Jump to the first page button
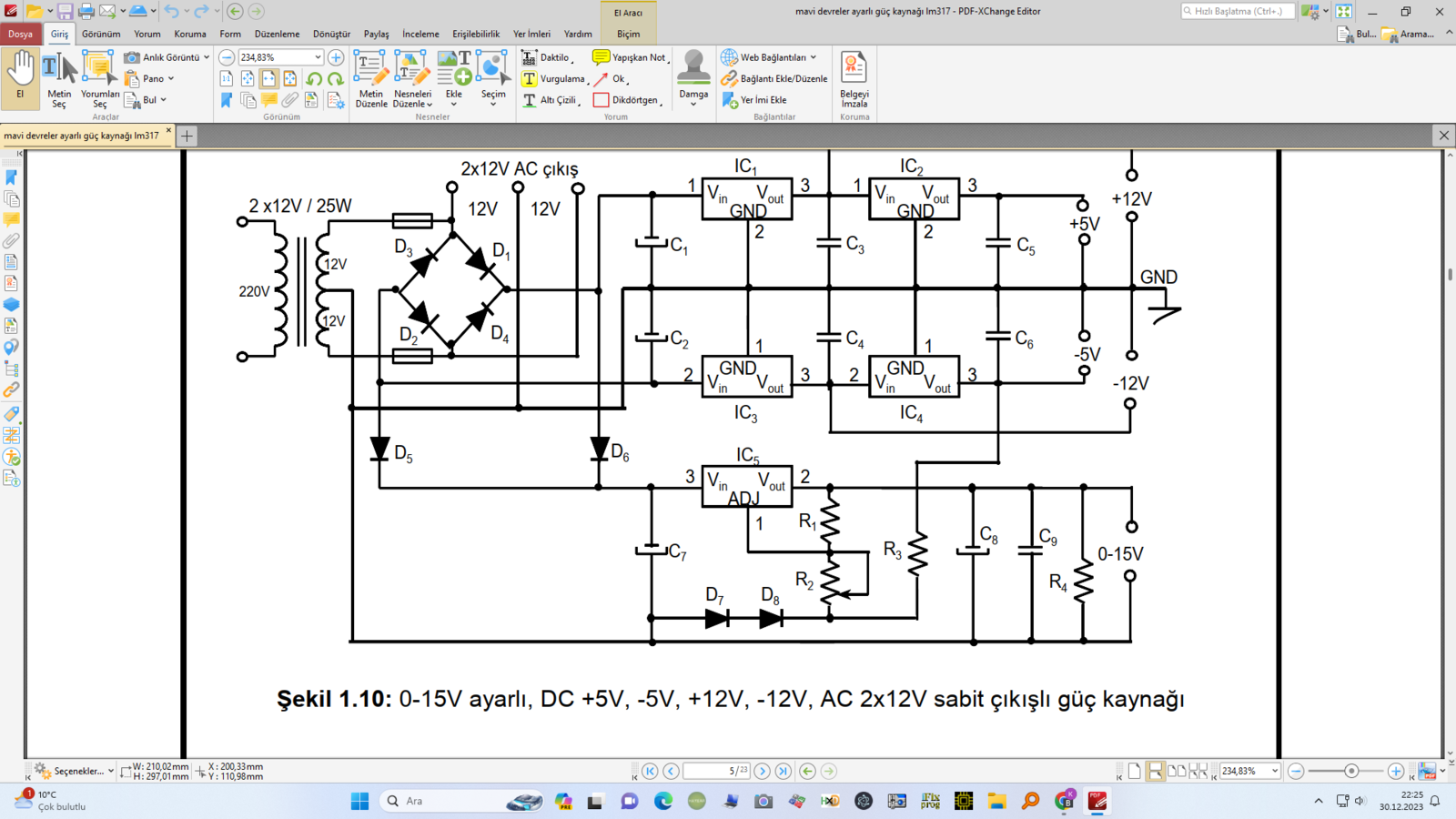Image resolution: width=1456 pixels, height=819 pixels. (x=650, y=771)
